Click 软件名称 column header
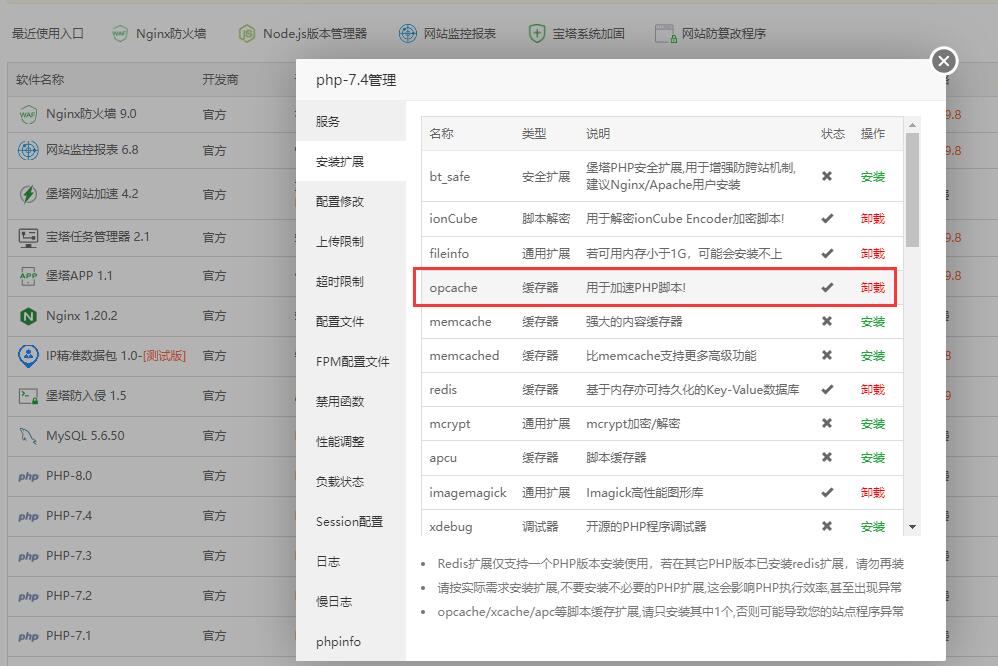Viewport: 998px width, 666px height. click(x=39, y=80)
